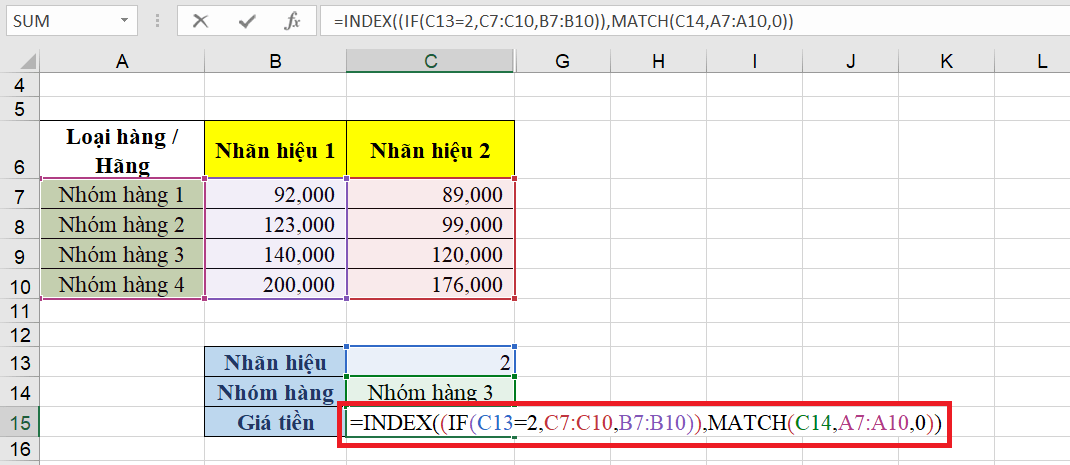Viewport: 1070px width, 465px height.
Task: Select column B header
Action: coord(275,62)
